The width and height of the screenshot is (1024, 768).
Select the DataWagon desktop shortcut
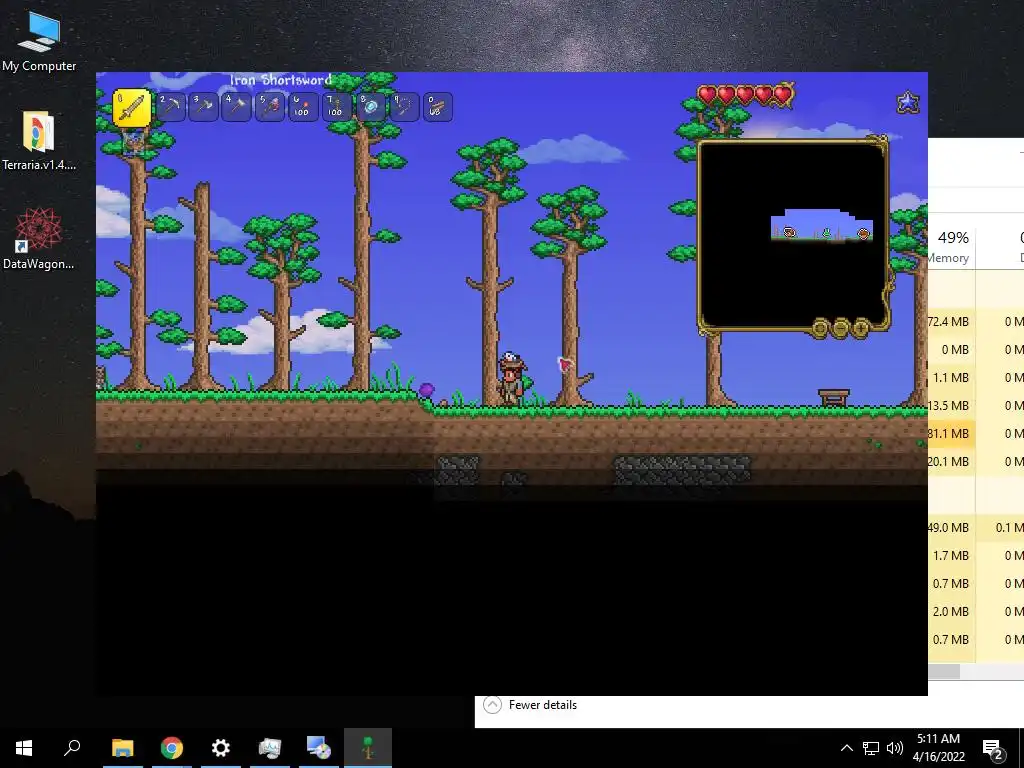(39, 240)
